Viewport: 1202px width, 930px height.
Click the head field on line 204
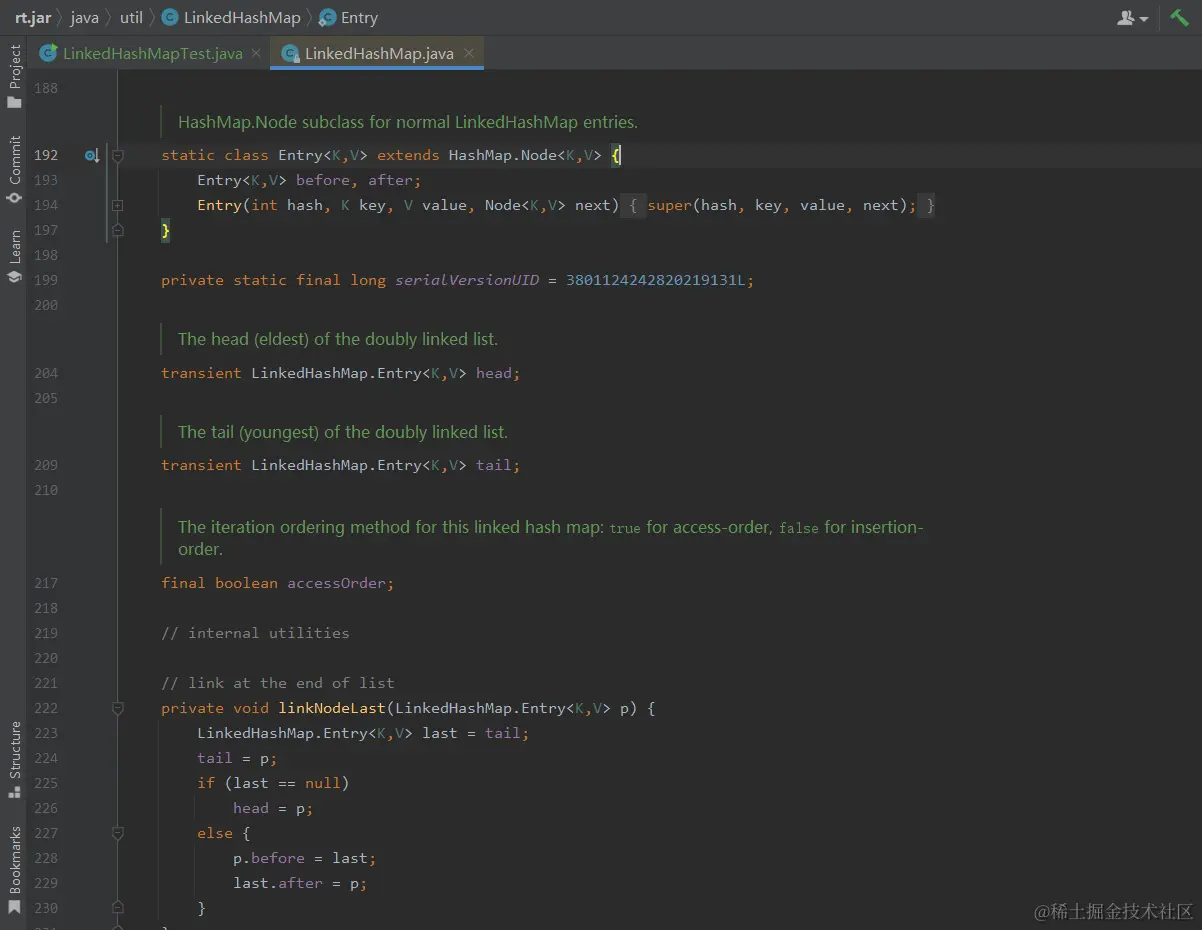pyautogui.click(x=494, y=373)
